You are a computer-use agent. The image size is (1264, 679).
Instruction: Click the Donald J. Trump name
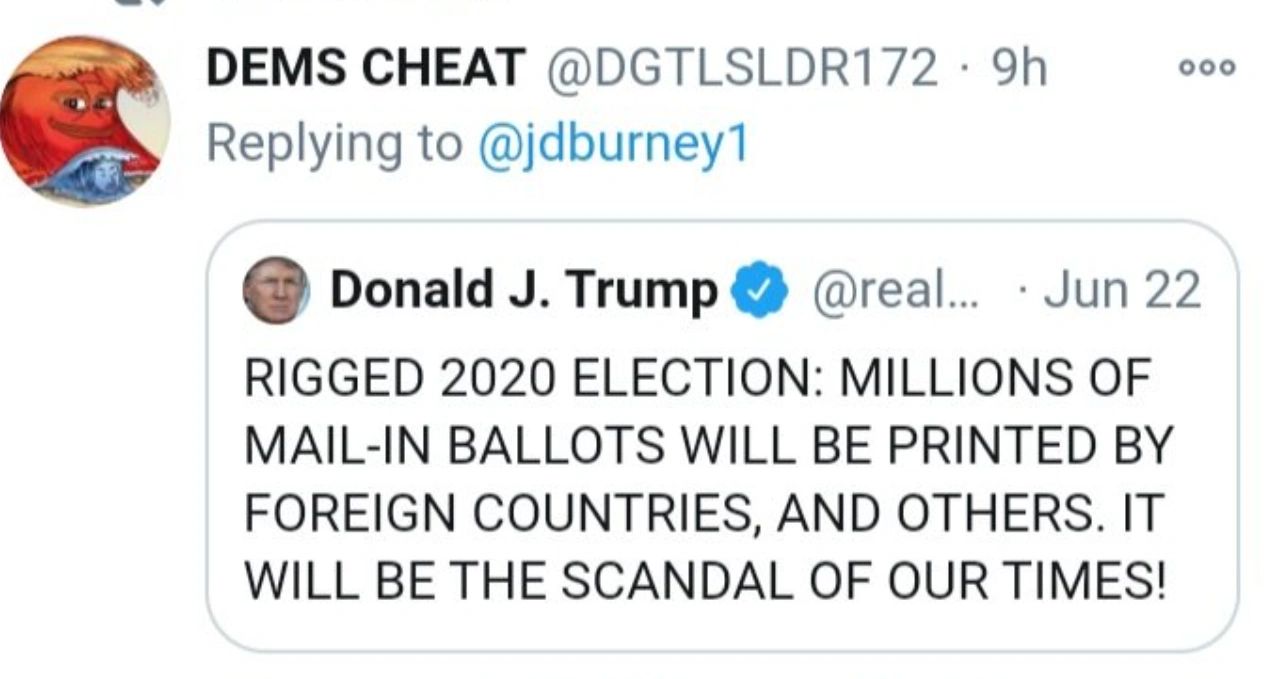tap(523, 290)
